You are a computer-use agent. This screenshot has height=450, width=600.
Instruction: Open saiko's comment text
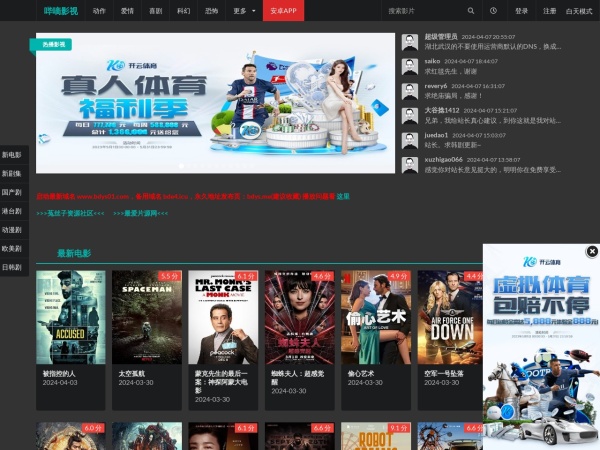(x=451, y=72)
